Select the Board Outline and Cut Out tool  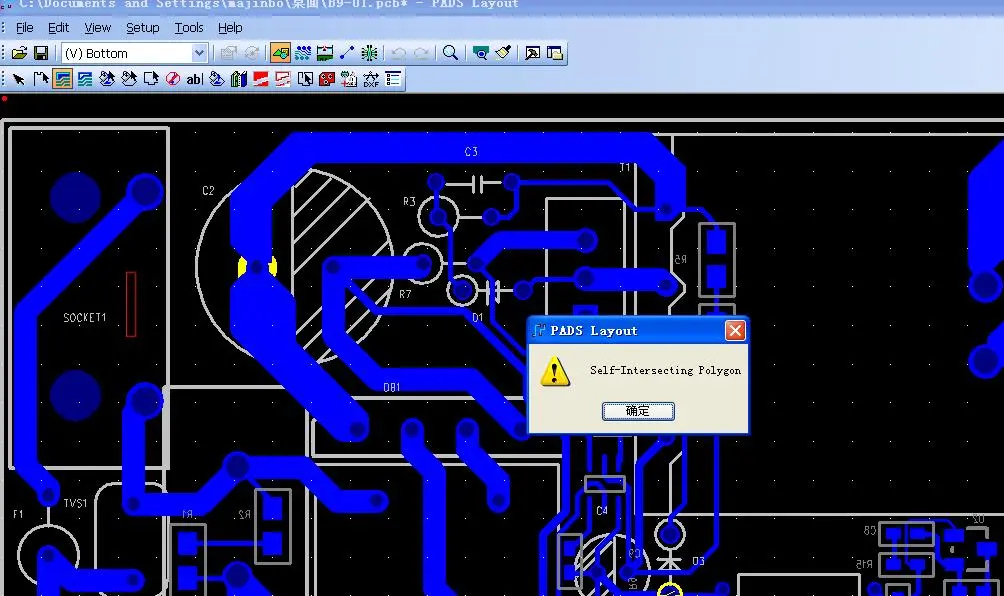[x=150, y=79]
